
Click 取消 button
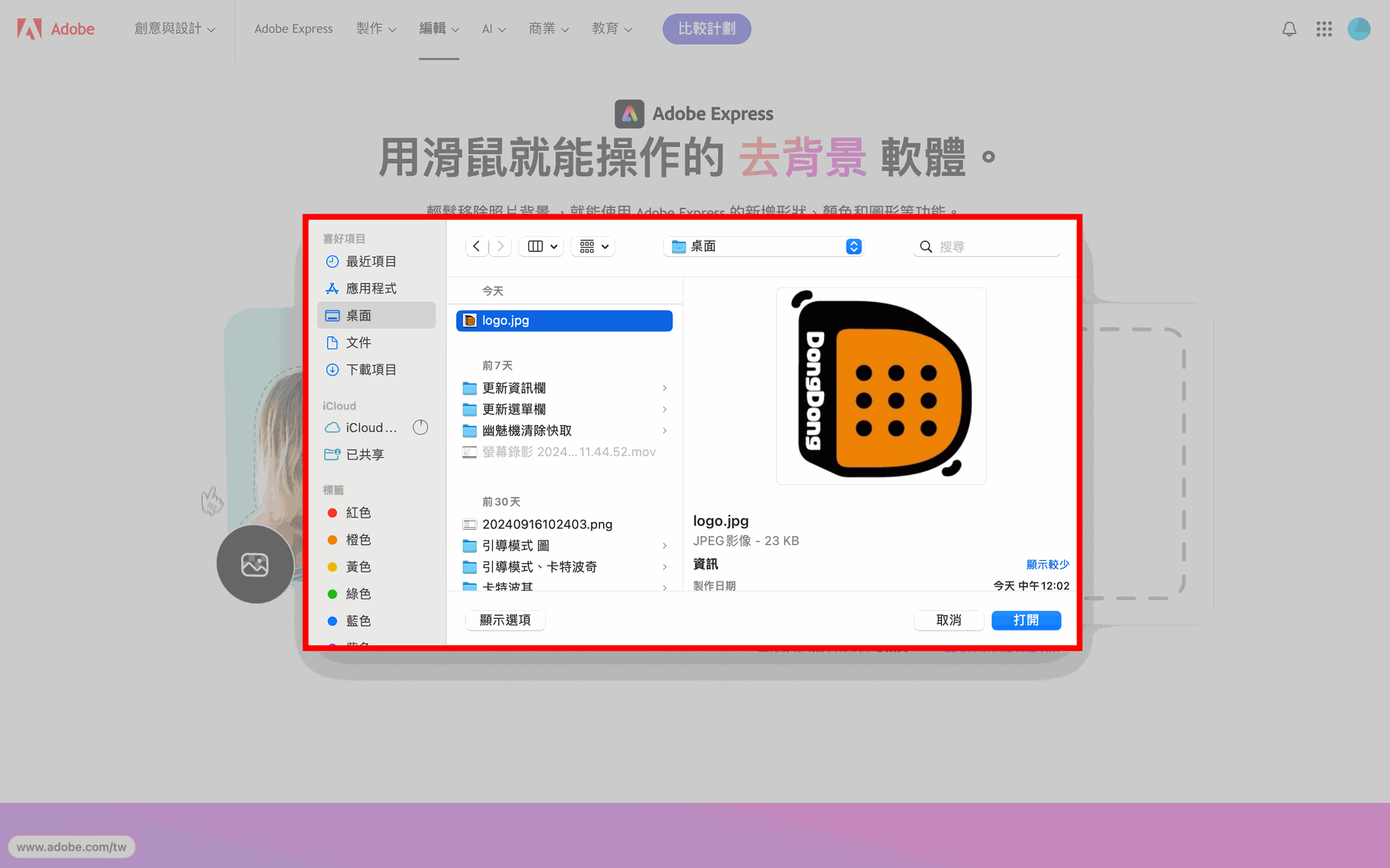948,620
